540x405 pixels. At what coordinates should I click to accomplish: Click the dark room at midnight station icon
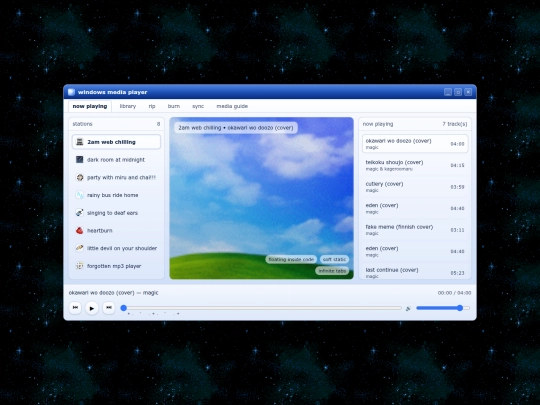(80, 159)
